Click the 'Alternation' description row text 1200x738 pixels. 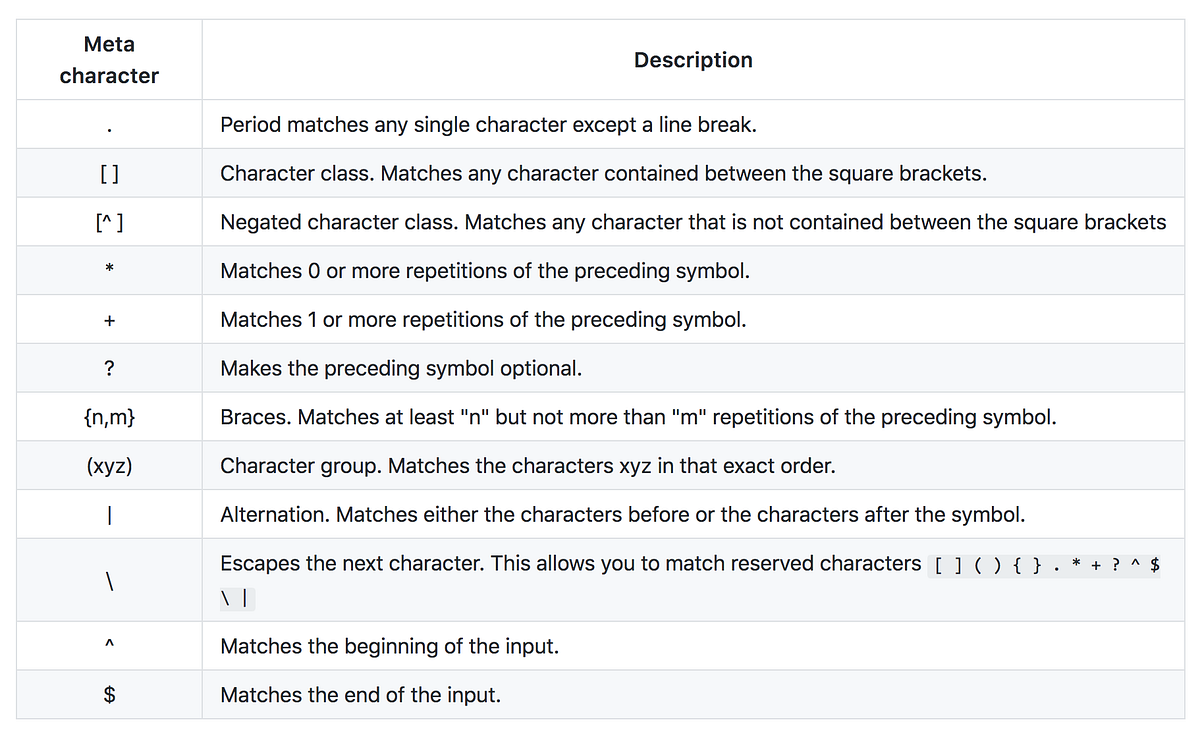(x=622, y=515)
